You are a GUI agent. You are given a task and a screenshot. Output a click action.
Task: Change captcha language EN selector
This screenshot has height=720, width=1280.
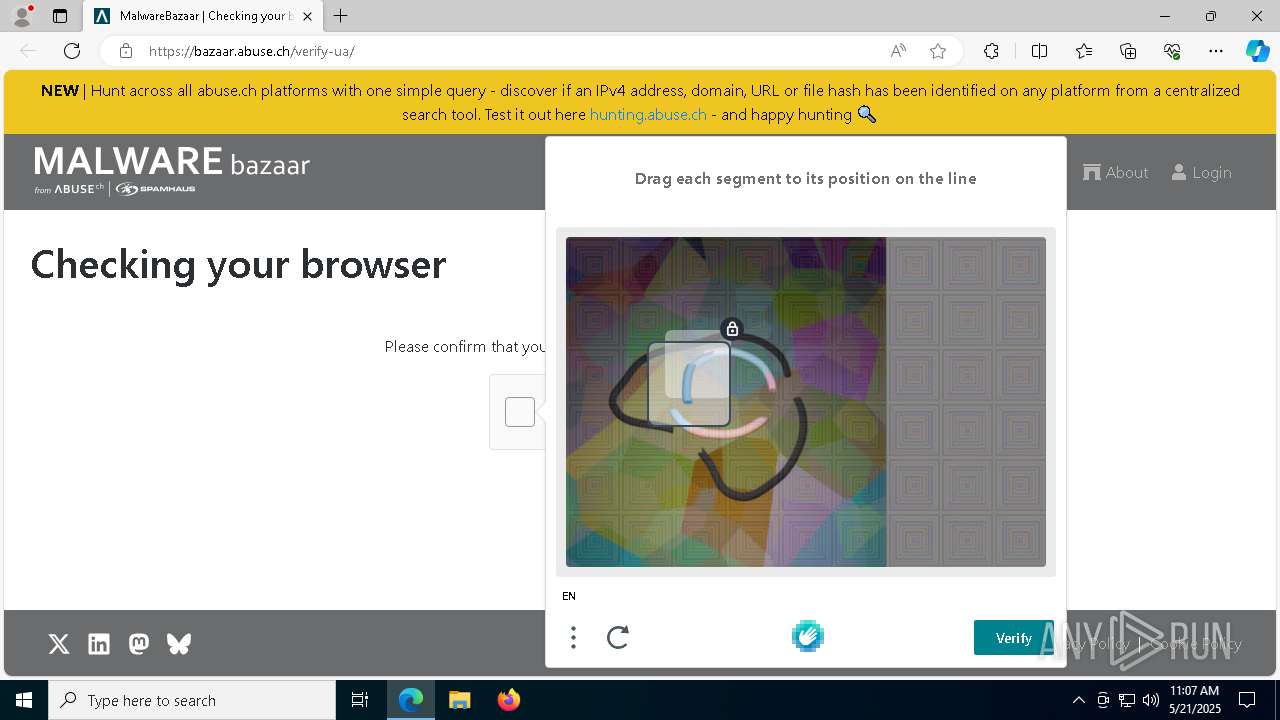pos(569,596)
